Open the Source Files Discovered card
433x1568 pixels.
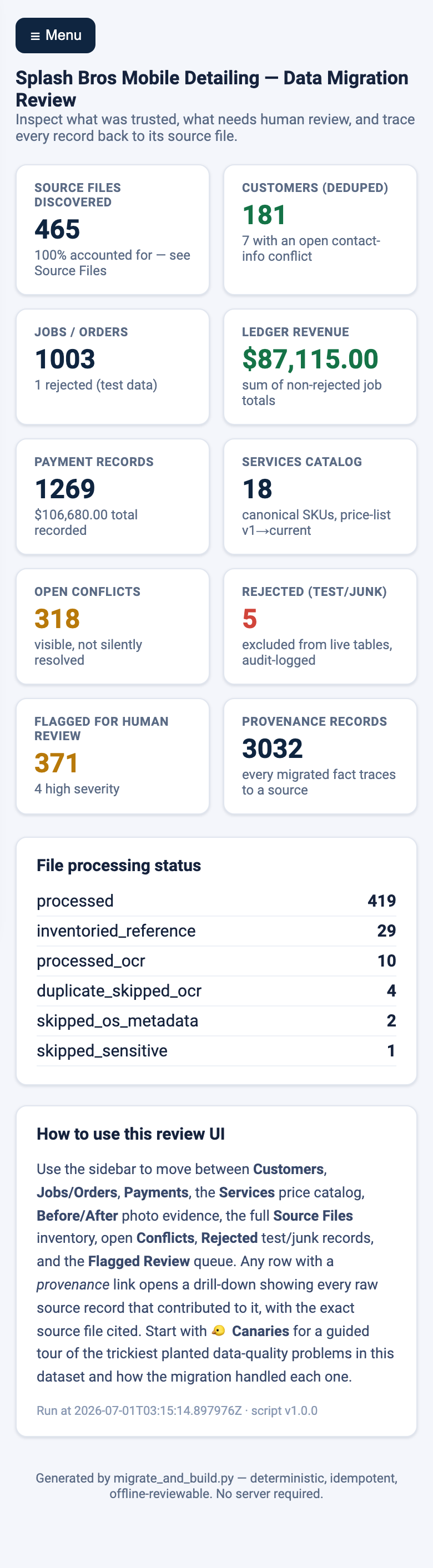pos(113,230)
